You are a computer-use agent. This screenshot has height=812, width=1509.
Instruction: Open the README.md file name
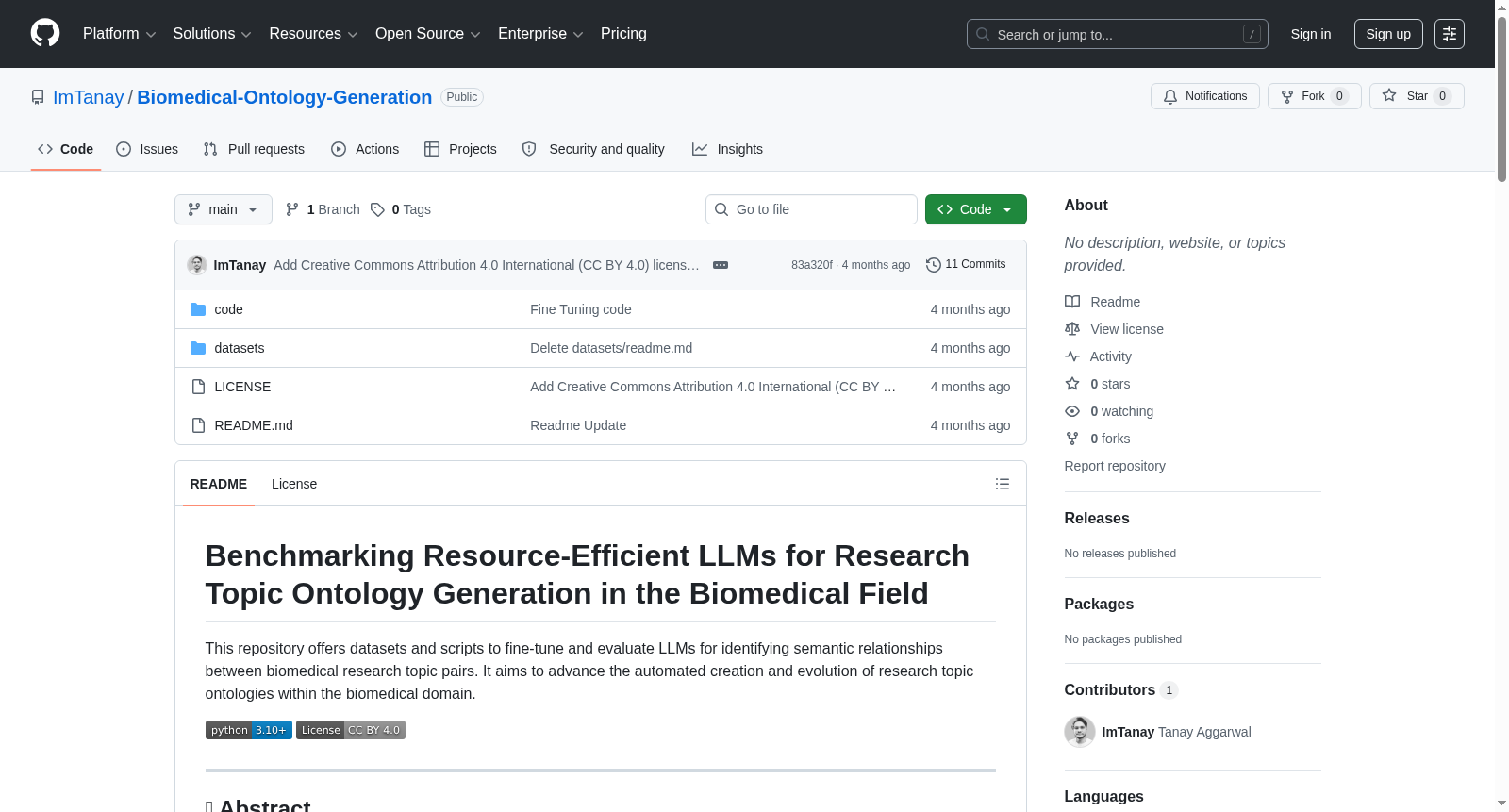254,425
